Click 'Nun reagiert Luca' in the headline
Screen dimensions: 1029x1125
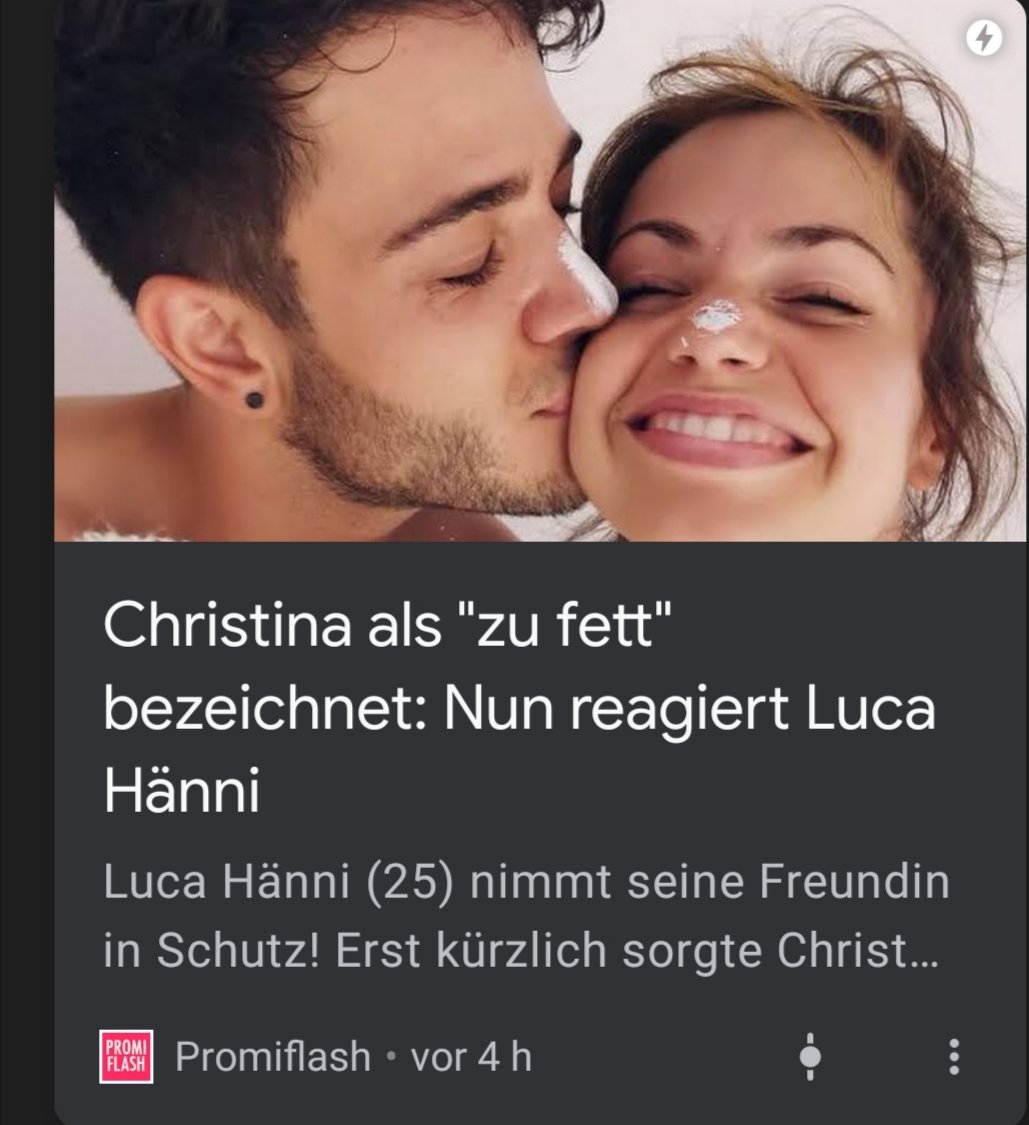coord(690,707)
